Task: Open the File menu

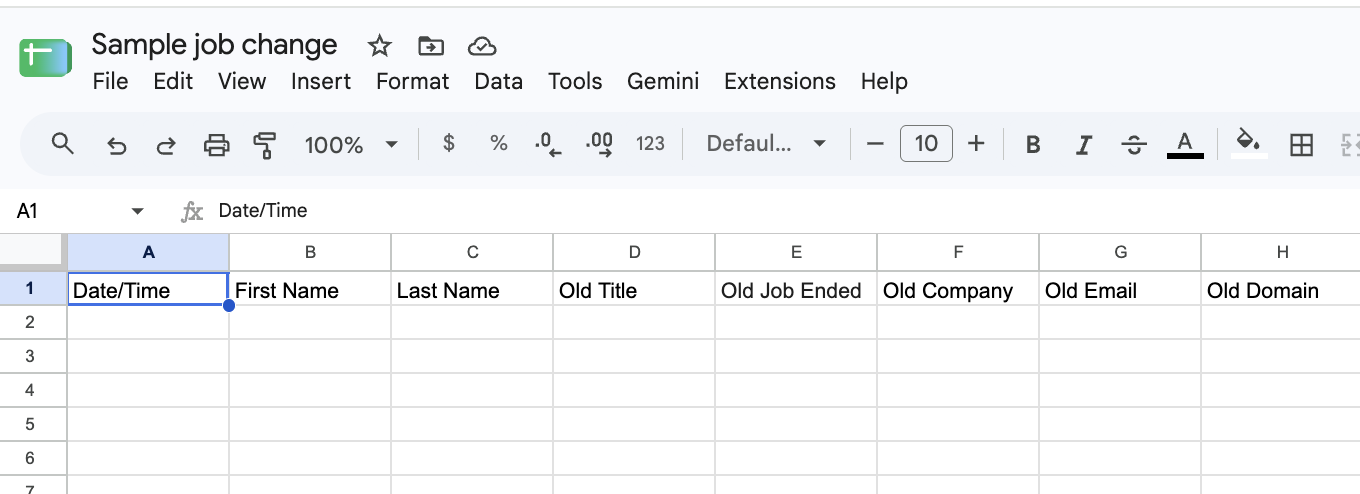Action: (x=110, y=81)
